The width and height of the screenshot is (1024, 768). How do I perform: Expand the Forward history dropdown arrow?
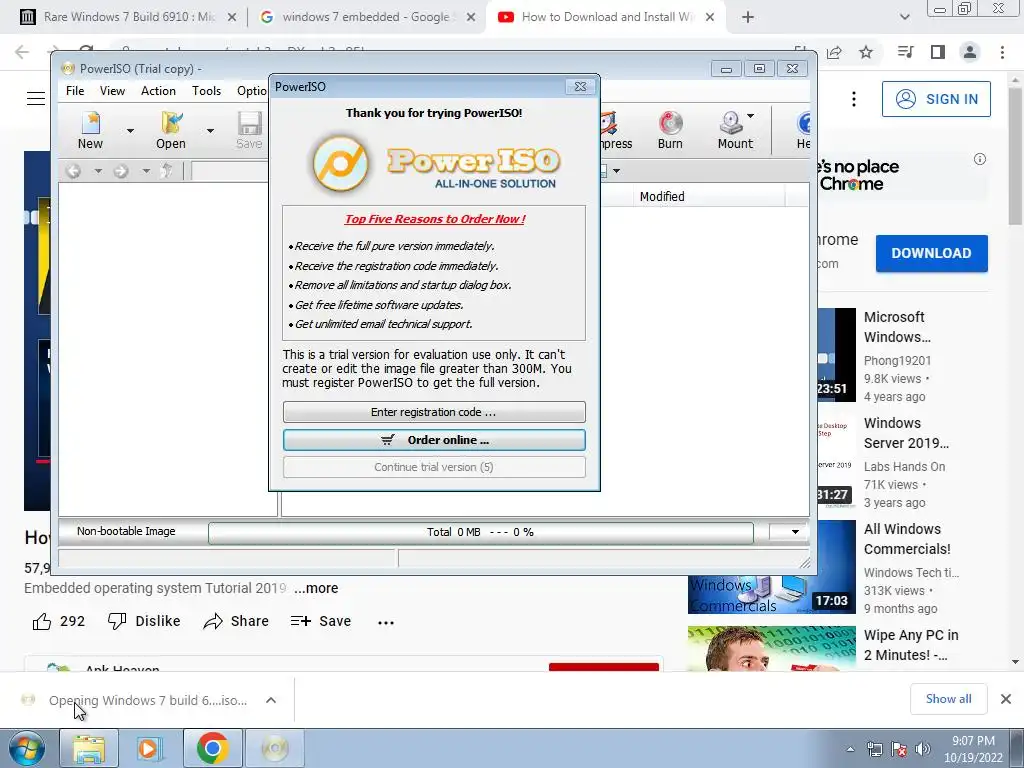click(146, 171)
